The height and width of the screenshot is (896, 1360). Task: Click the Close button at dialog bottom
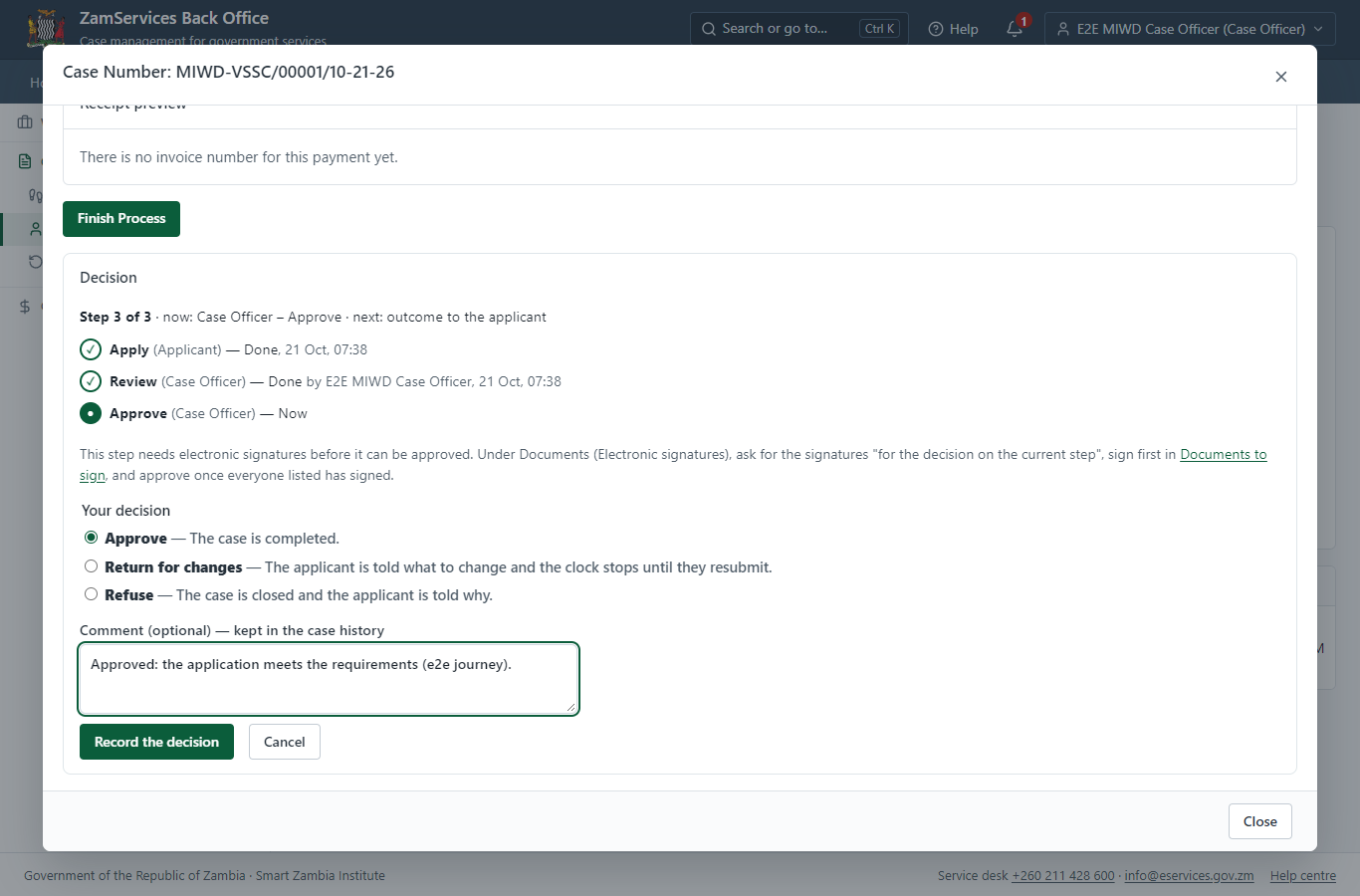(x=1260, y=821)
